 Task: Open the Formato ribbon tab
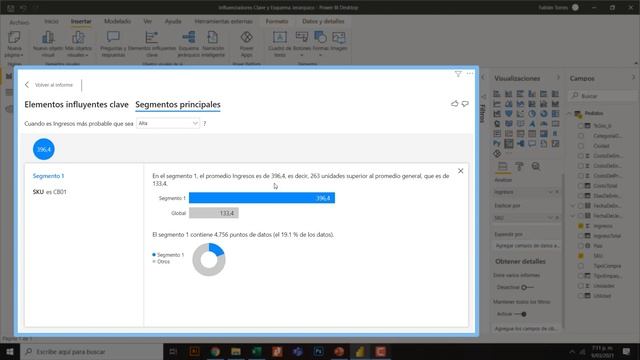277,21
